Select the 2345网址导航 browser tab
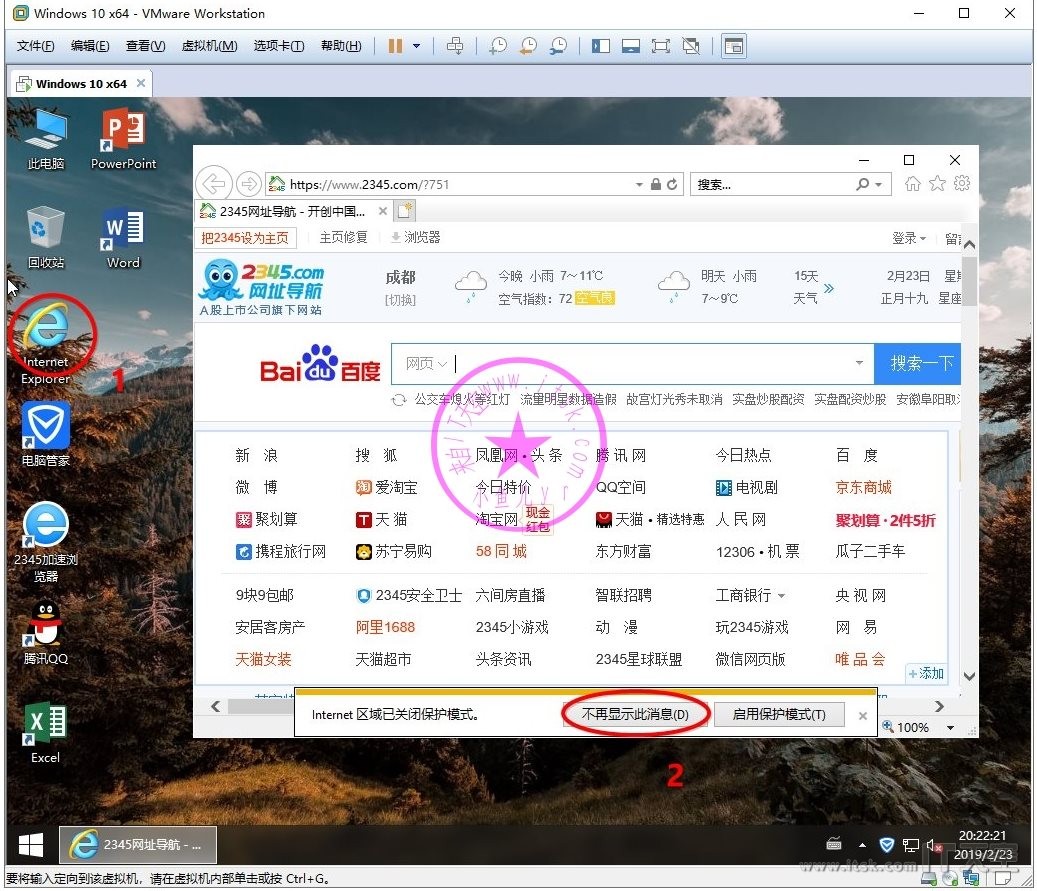Screen dimensions: 1037x891 tap(292, 212)
